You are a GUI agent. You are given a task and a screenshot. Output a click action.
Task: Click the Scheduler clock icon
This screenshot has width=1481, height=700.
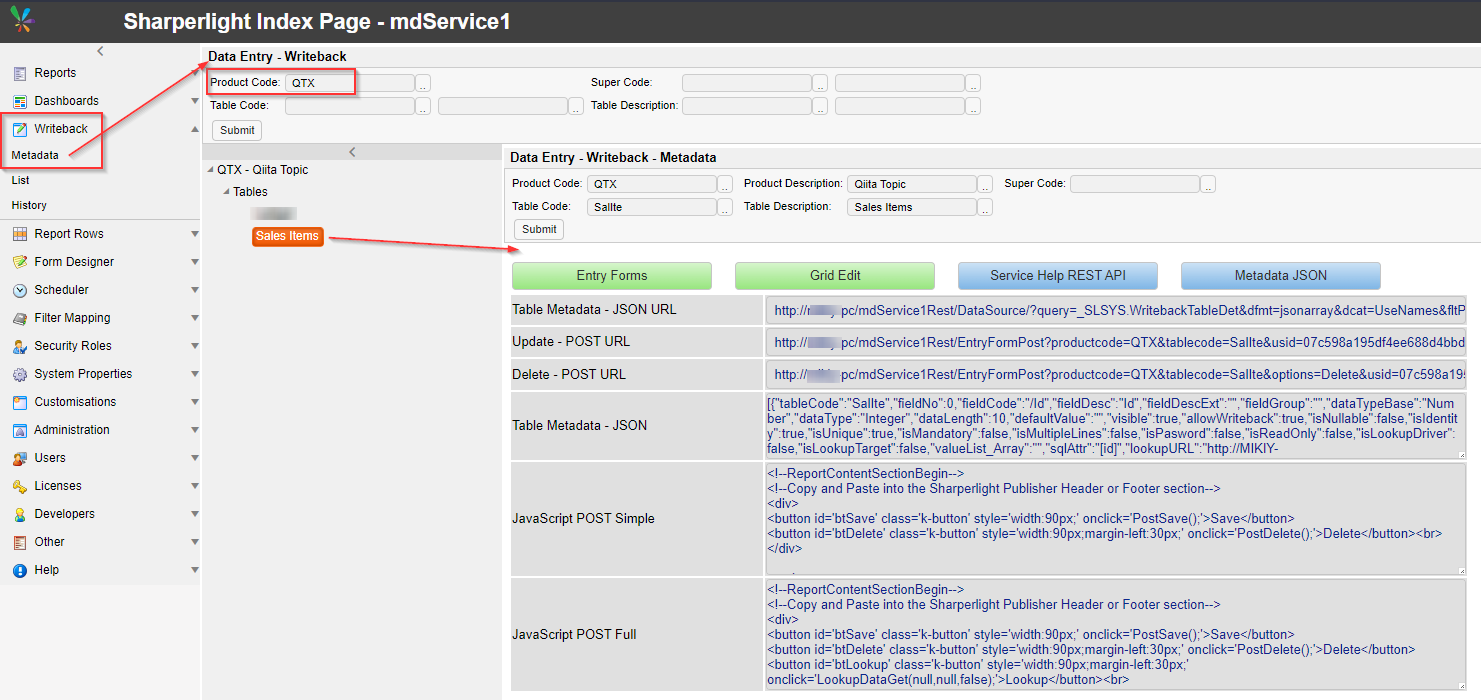20,290
